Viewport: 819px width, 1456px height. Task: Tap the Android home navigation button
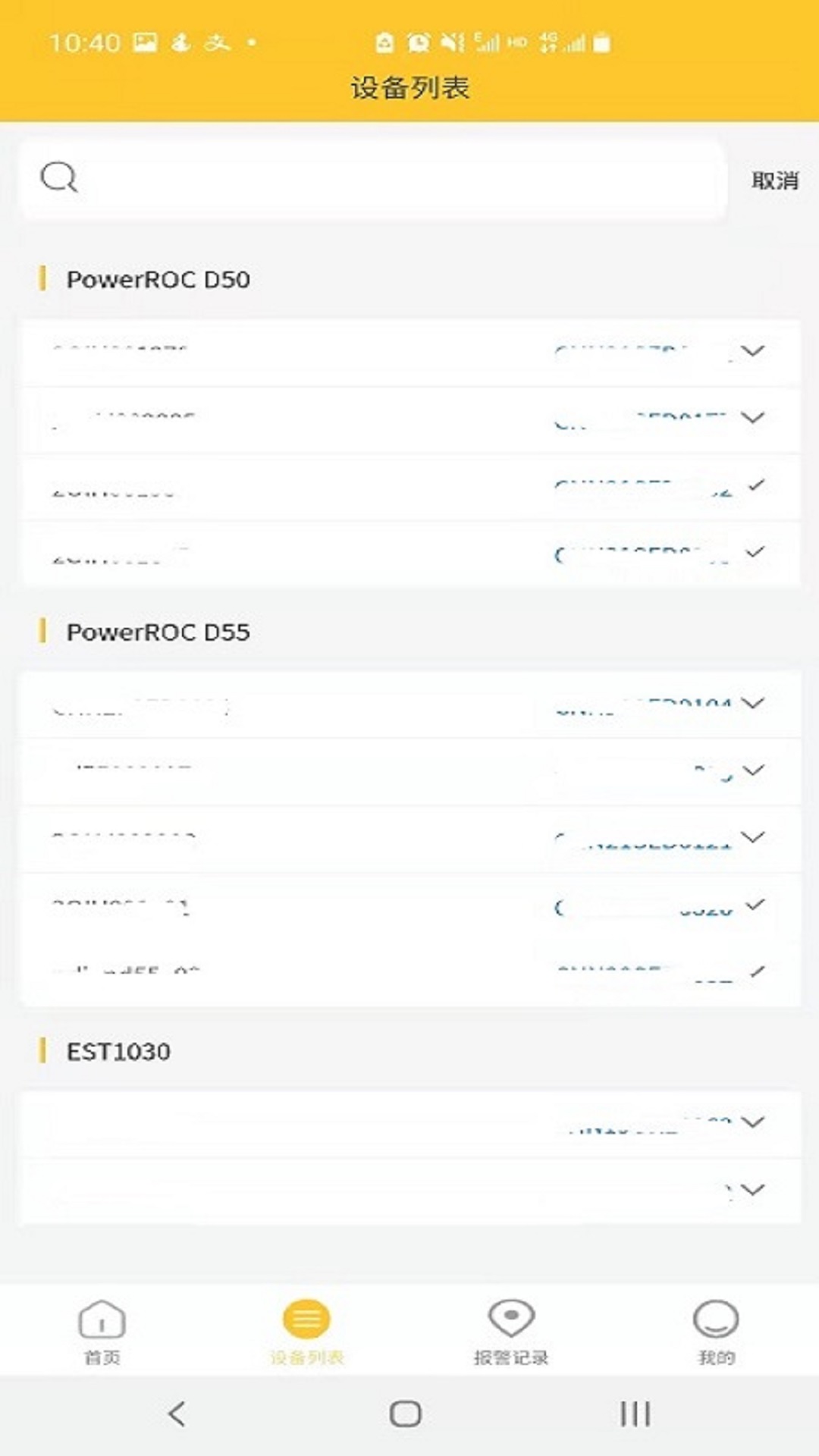click(406, 1414)
